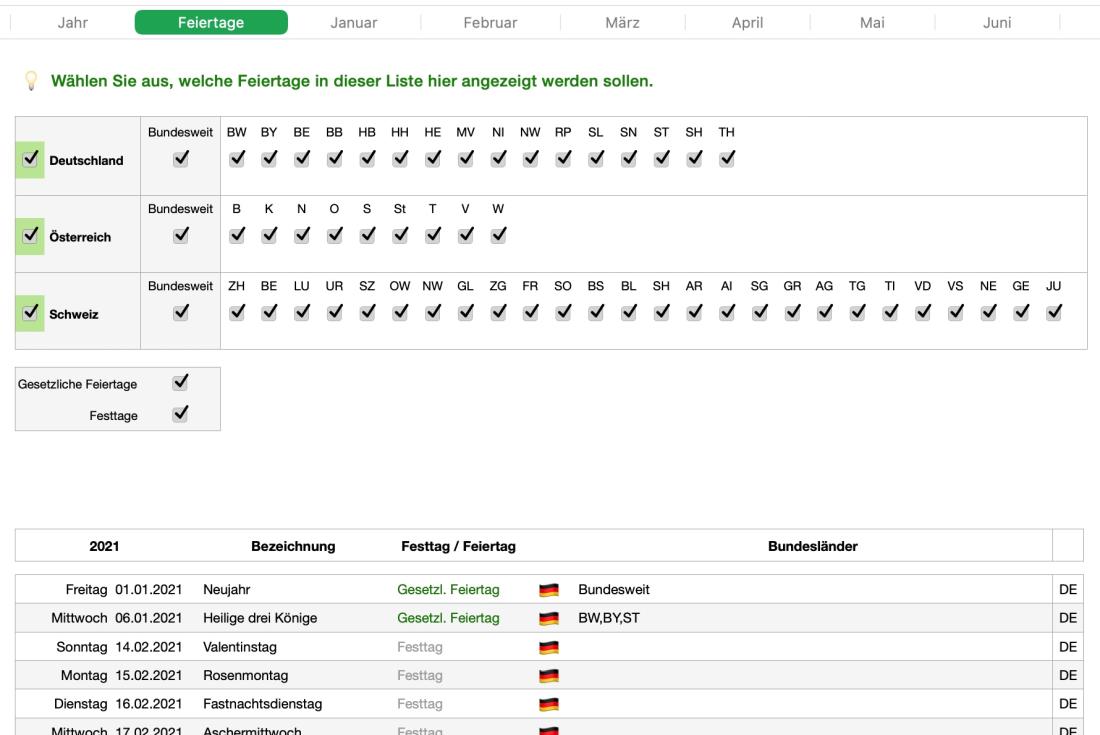The image size is (1100, 735).
Task: Toggle the ZH canton checkbox for Schweiz
Action: 238,312
